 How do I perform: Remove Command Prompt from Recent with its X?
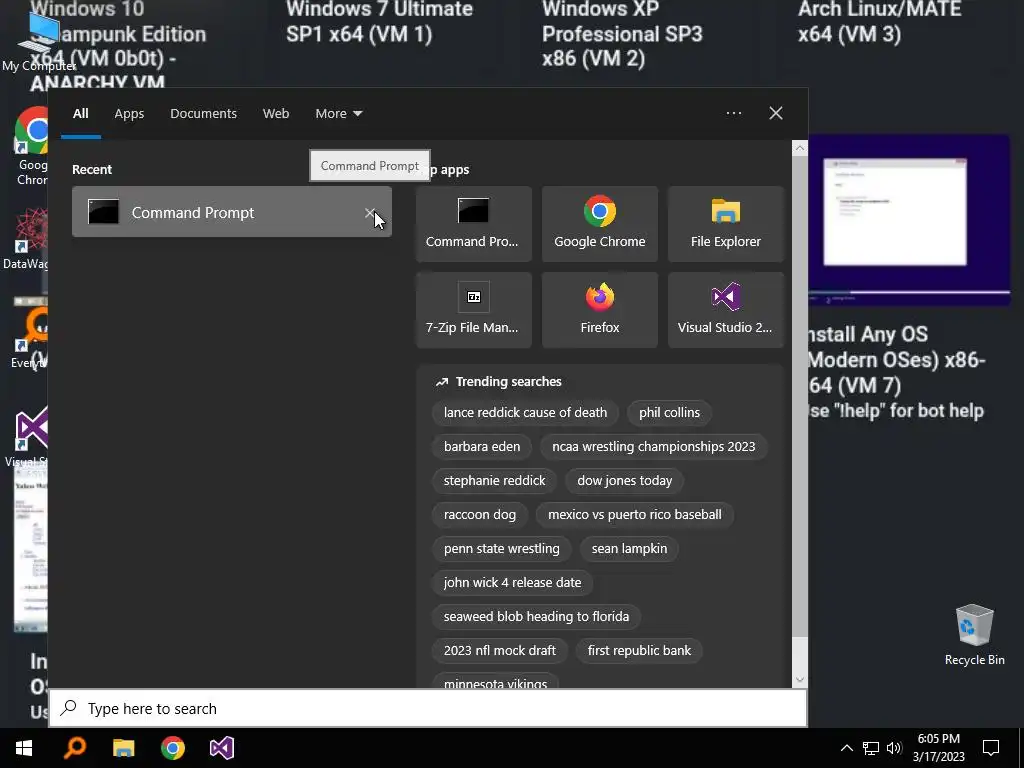tap(370, 213)
